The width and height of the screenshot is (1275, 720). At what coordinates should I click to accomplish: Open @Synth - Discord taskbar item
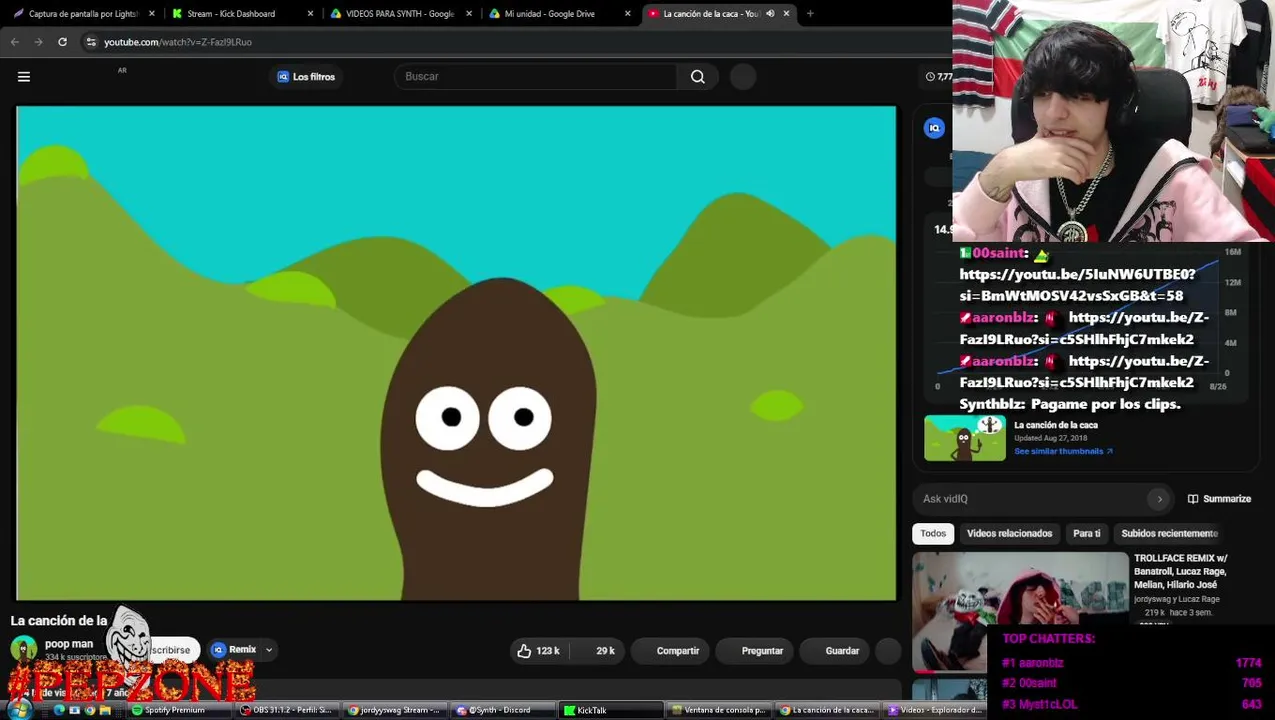click(x=500, y=710)
